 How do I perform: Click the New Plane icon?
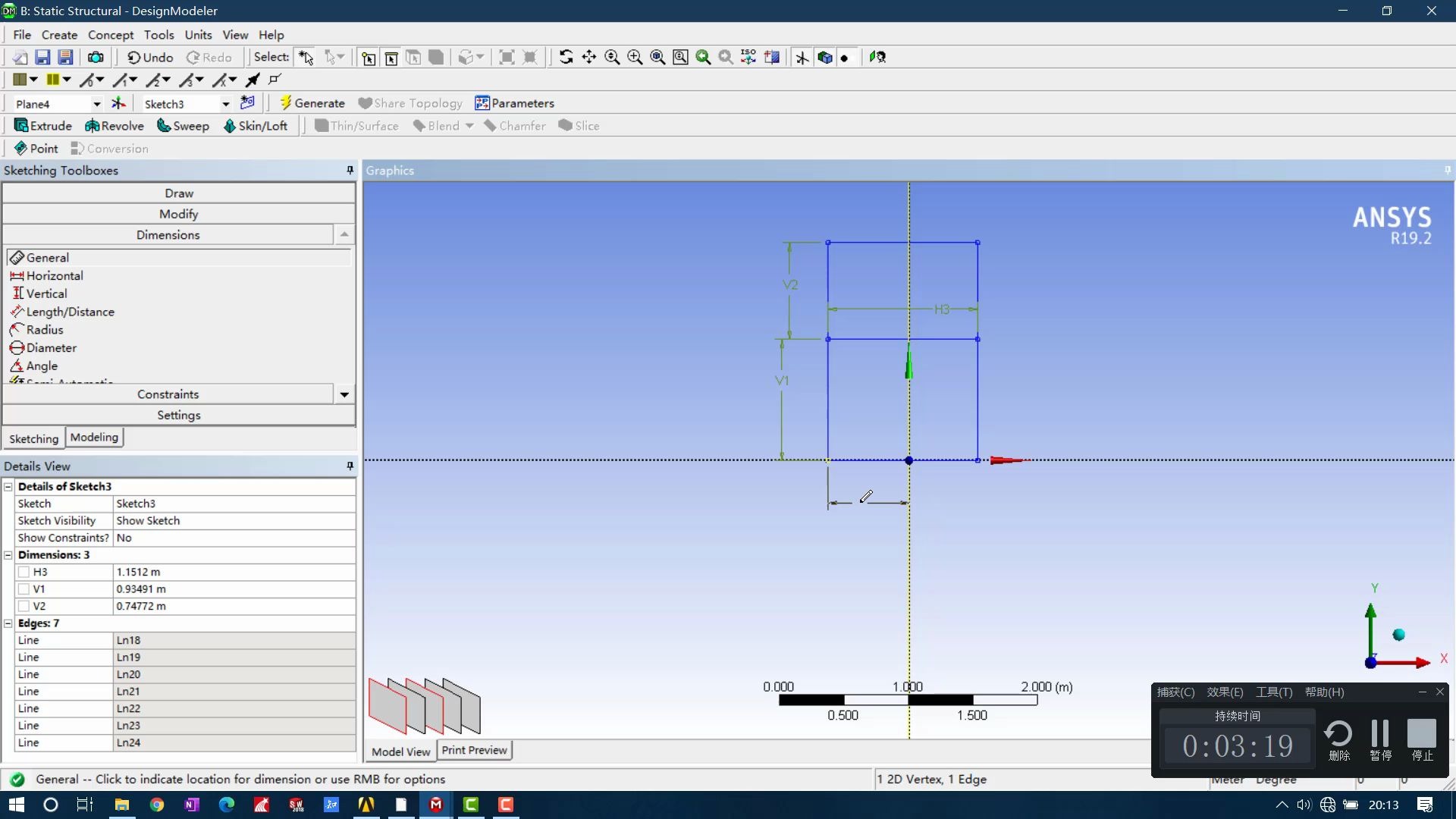(118, 104)
